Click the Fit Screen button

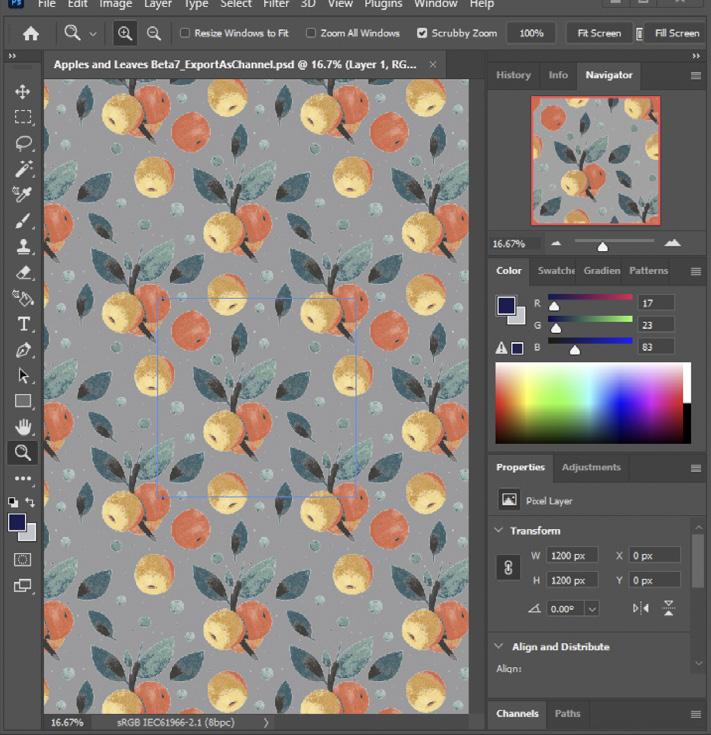pyautogui.click(x=599, y=33)
